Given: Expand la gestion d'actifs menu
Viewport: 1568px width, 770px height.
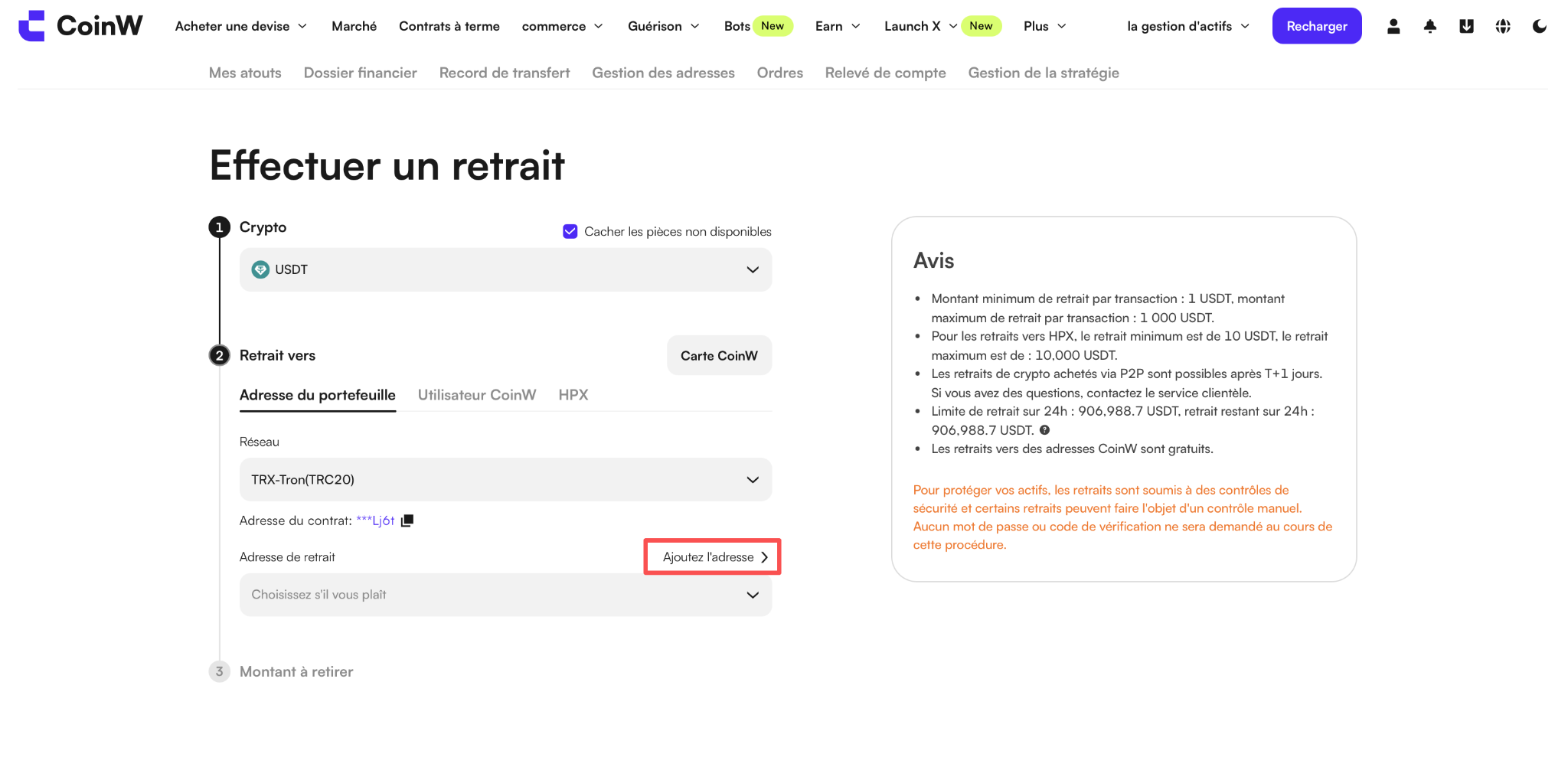Looking at the screenshot, I should pos(1188,26).
